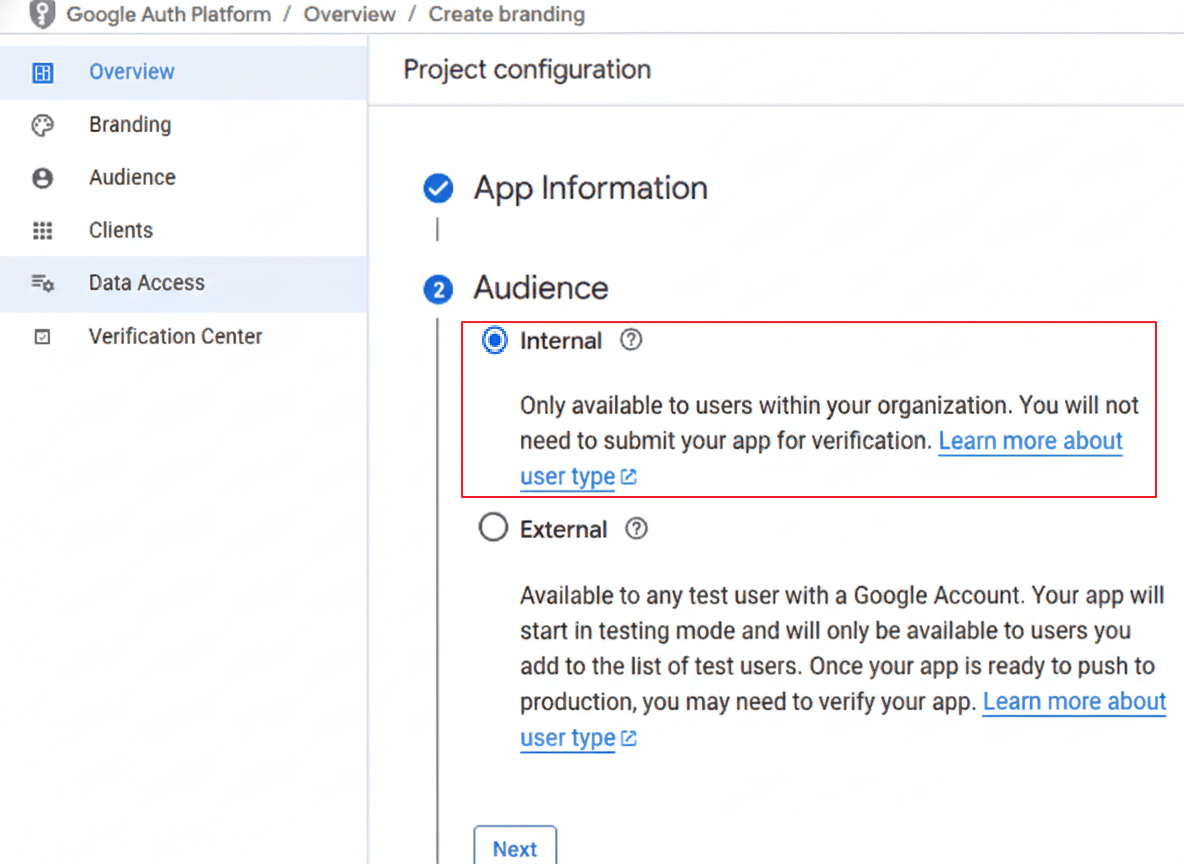1184x864 pixels.
Task: Click the Clients grid icon
Action: [x=42, y=231]
